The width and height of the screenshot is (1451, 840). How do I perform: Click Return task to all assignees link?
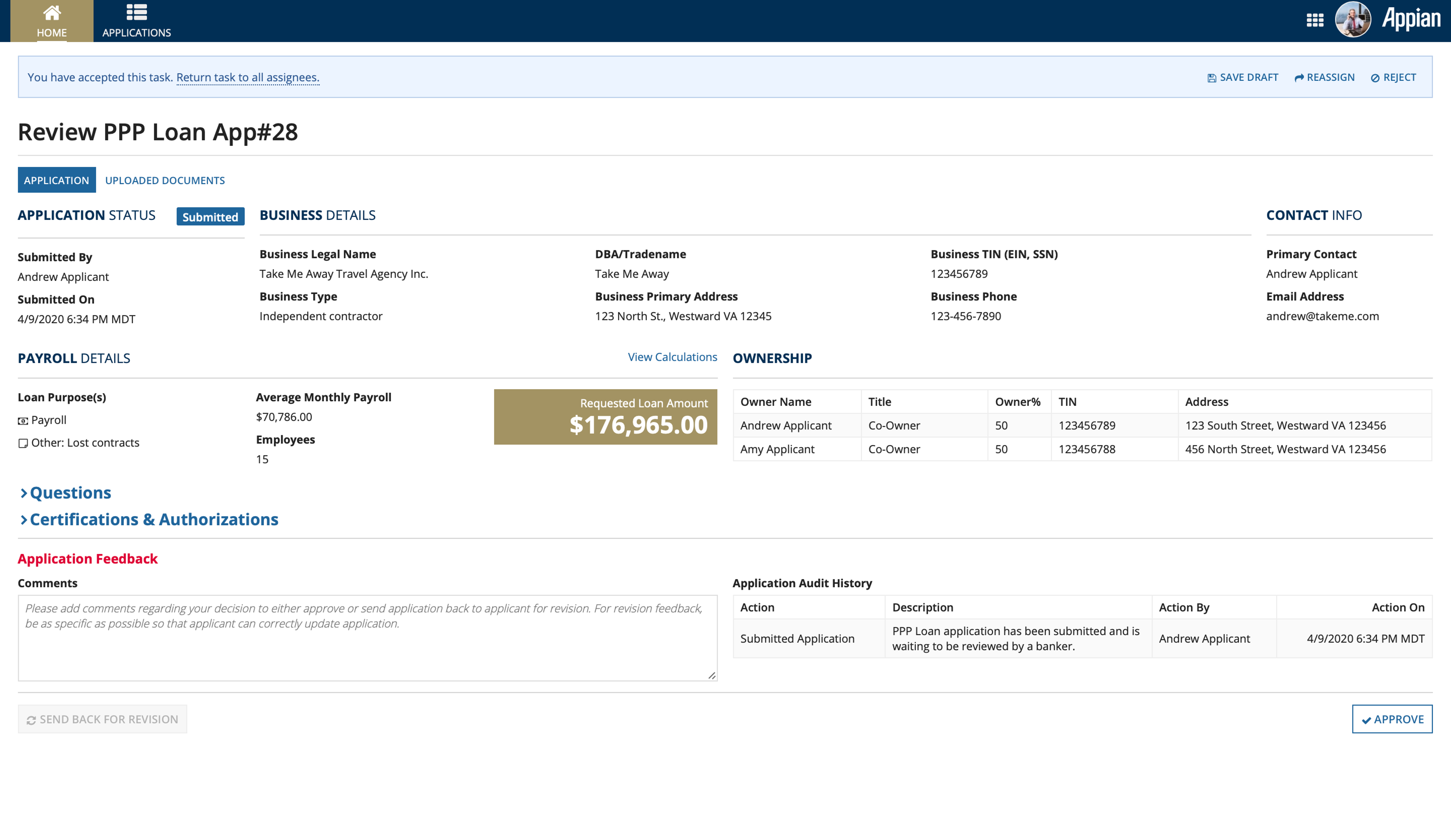(248, 77)
